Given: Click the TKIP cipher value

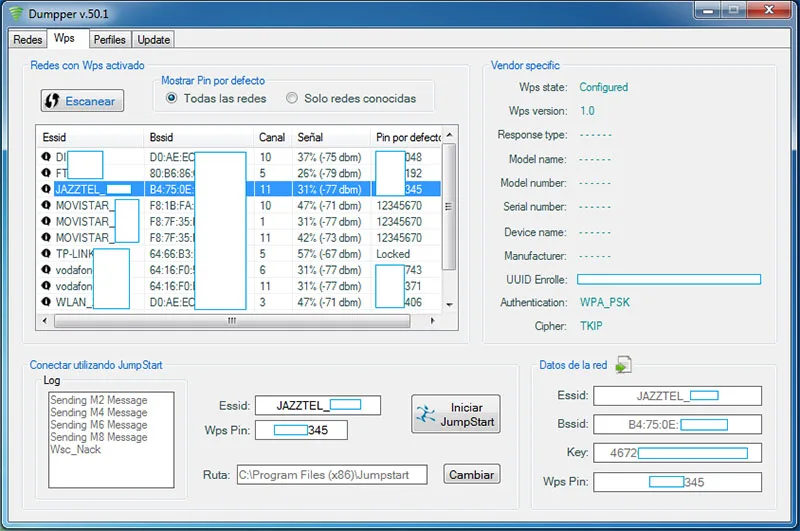Looking at the screenshot, I should click(591, 325).
